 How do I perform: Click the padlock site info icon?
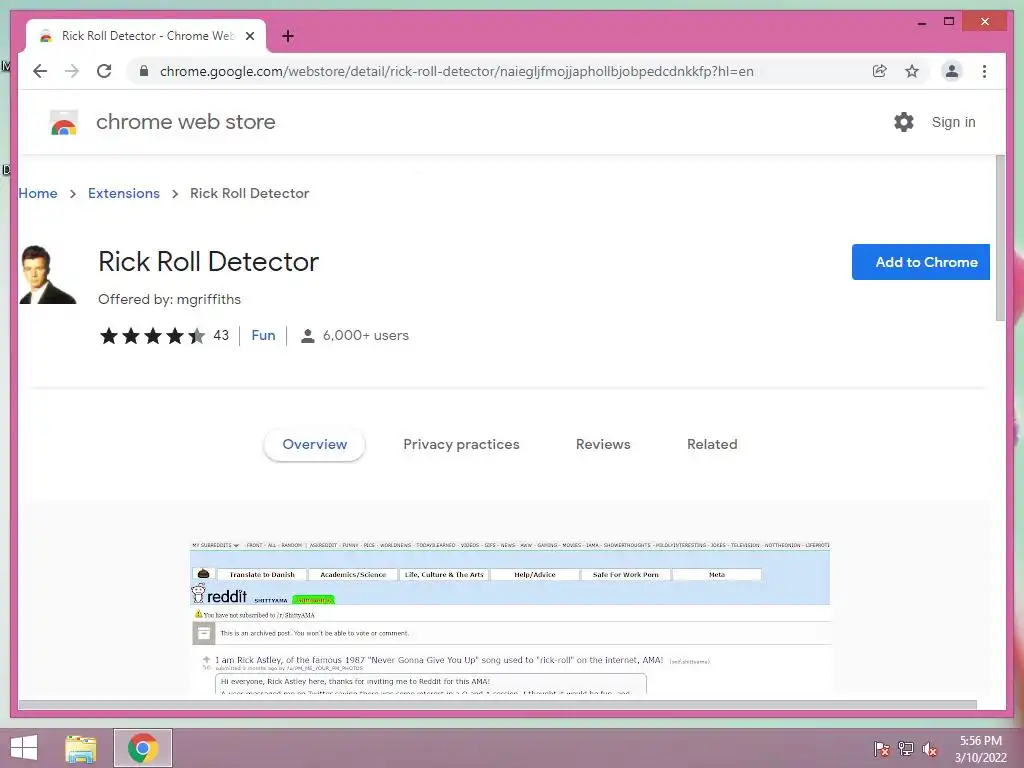[144, 71]
